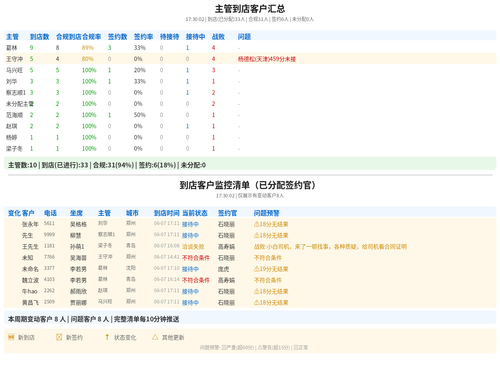This screenshot has width=500, height=370.
Task: Click the 待接待 column header
Action: click(169, 37)
